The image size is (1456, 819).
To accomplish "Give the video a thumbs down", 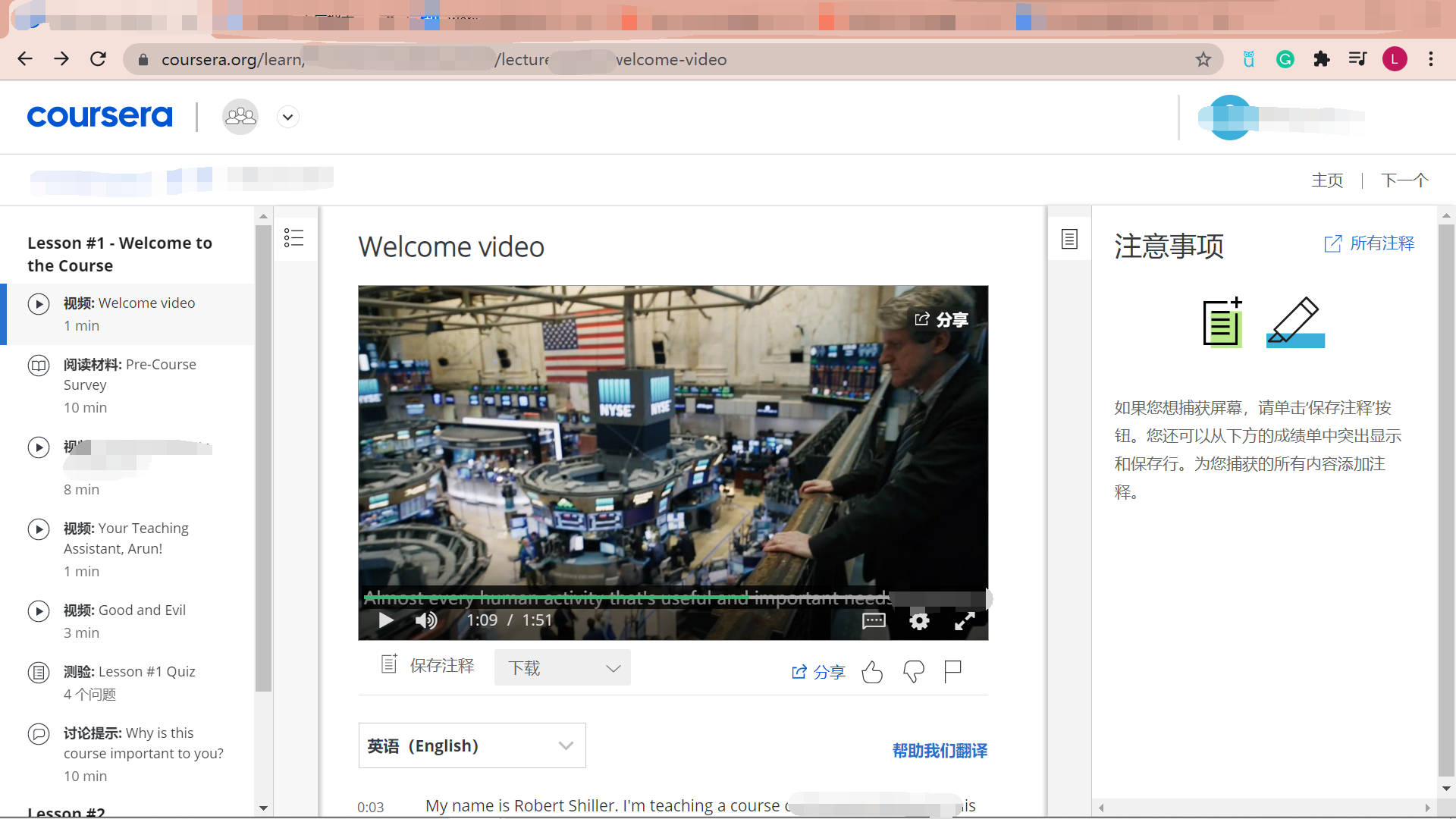I will 913,672.
